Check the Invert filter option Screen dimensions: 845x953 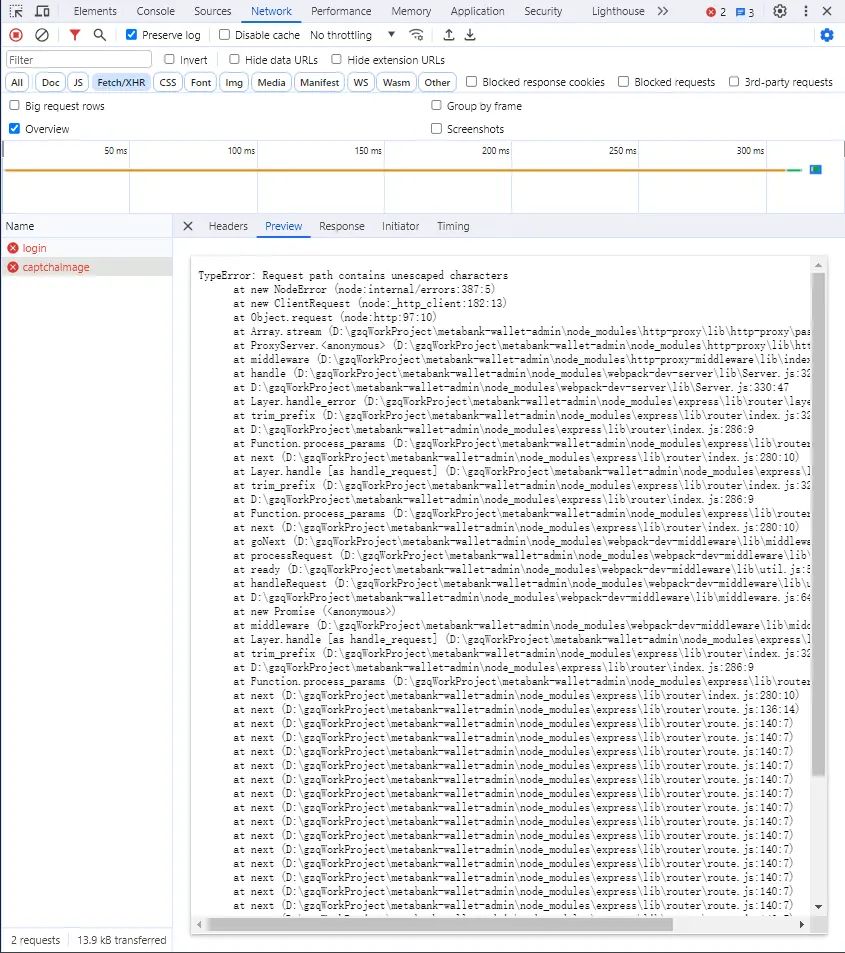click(170, 59)
